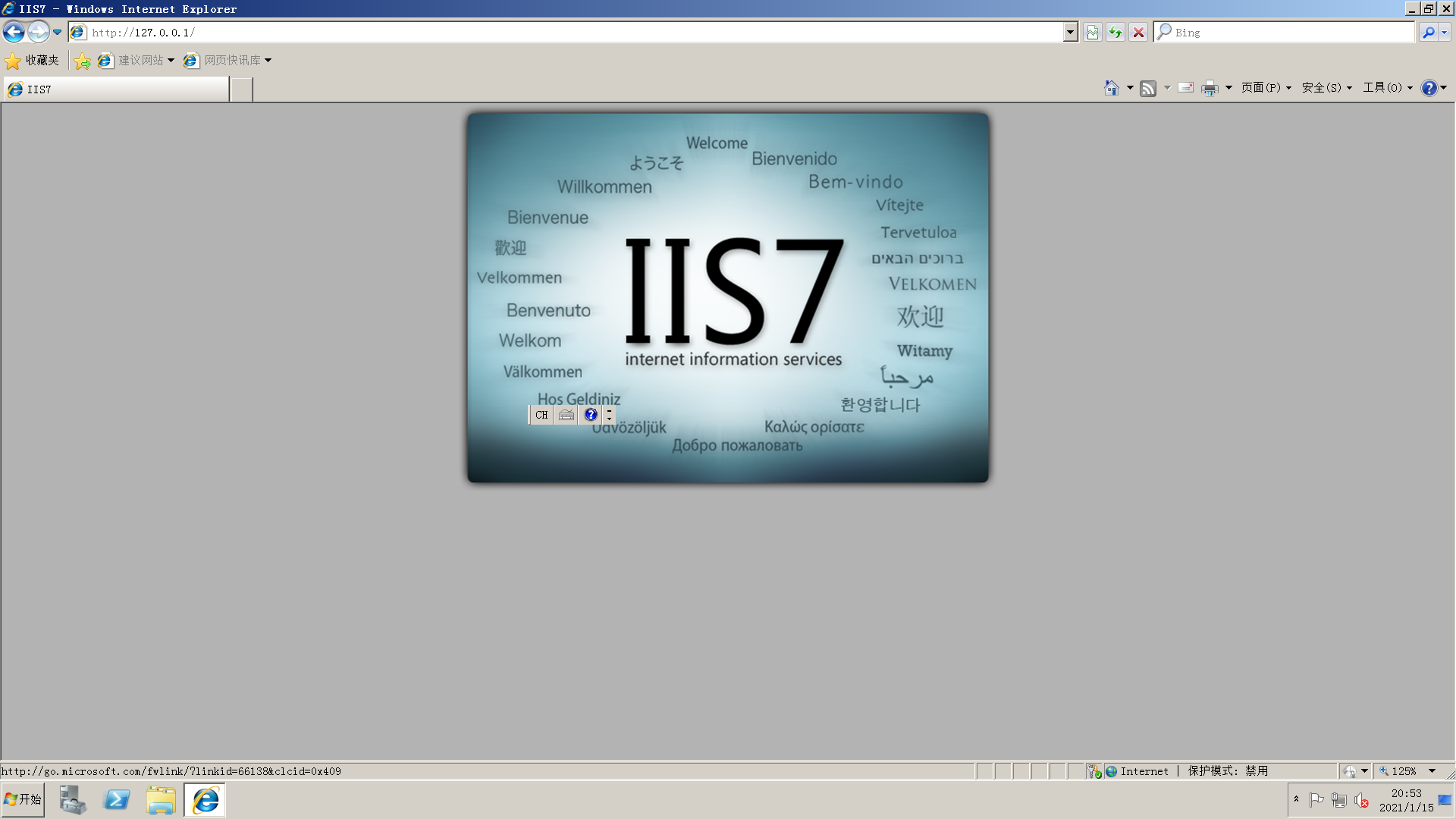Click the Back navigation button
1456x819 pixels.
click(x=14, y=32)
